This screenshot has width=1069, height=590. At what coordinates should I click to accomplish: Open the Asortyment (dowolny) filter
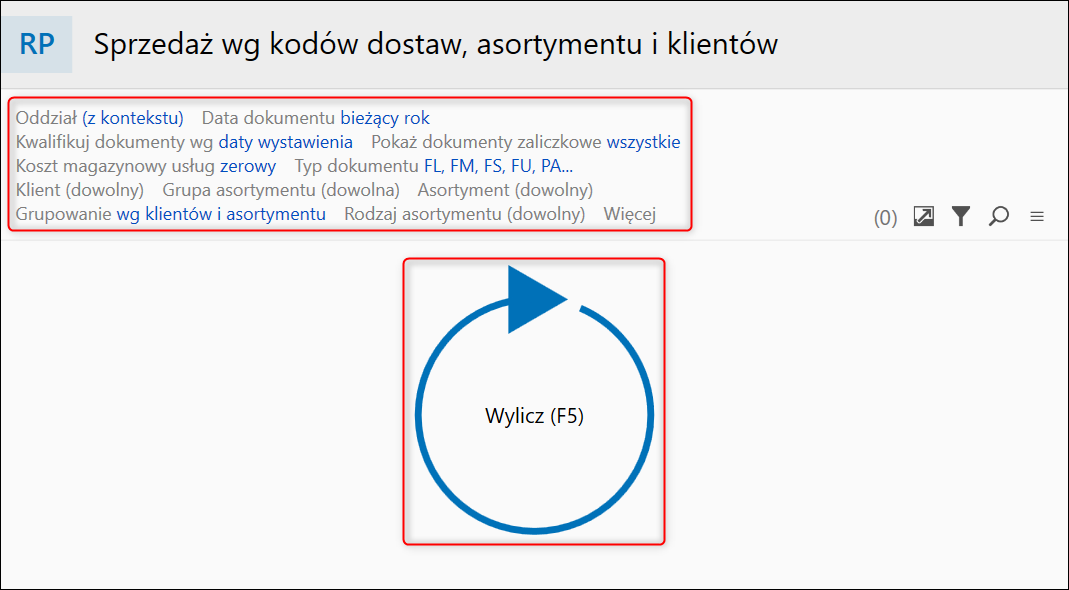coord(505,190)
